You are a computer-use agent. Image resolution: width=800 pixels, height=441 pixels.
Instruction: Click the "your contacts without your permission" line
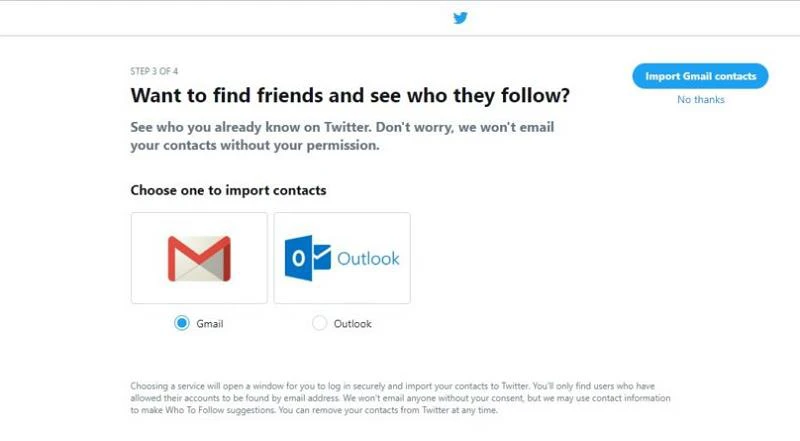(255, 146)
